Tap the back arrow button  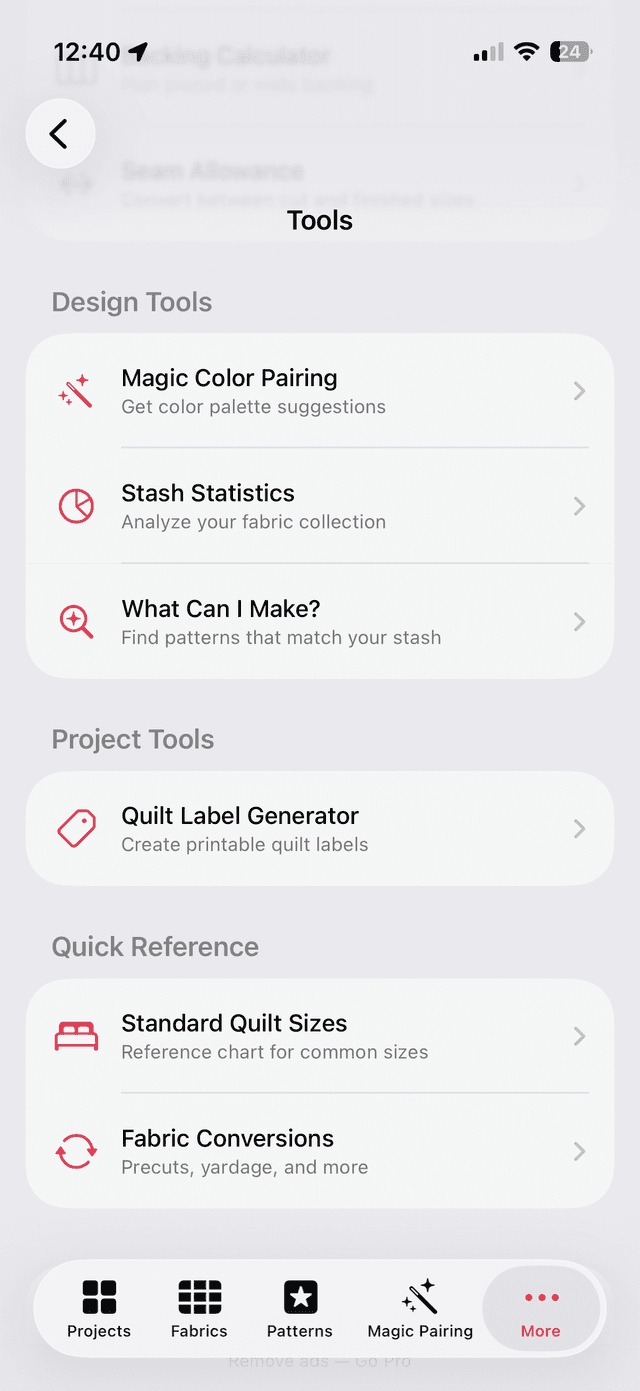(60, 134)
